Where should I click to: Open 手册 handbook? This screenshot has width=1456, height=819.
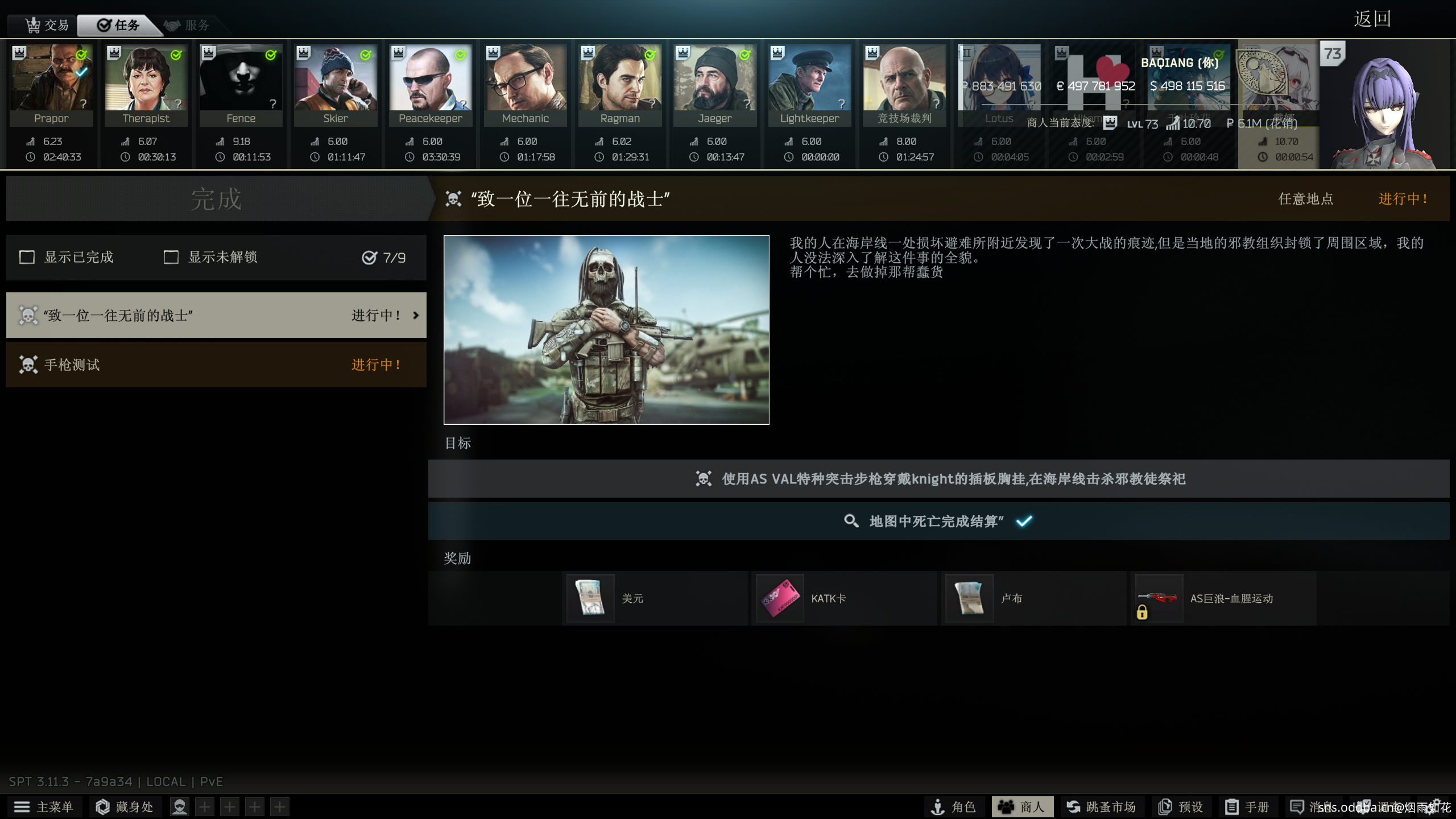click(1248, 806)
